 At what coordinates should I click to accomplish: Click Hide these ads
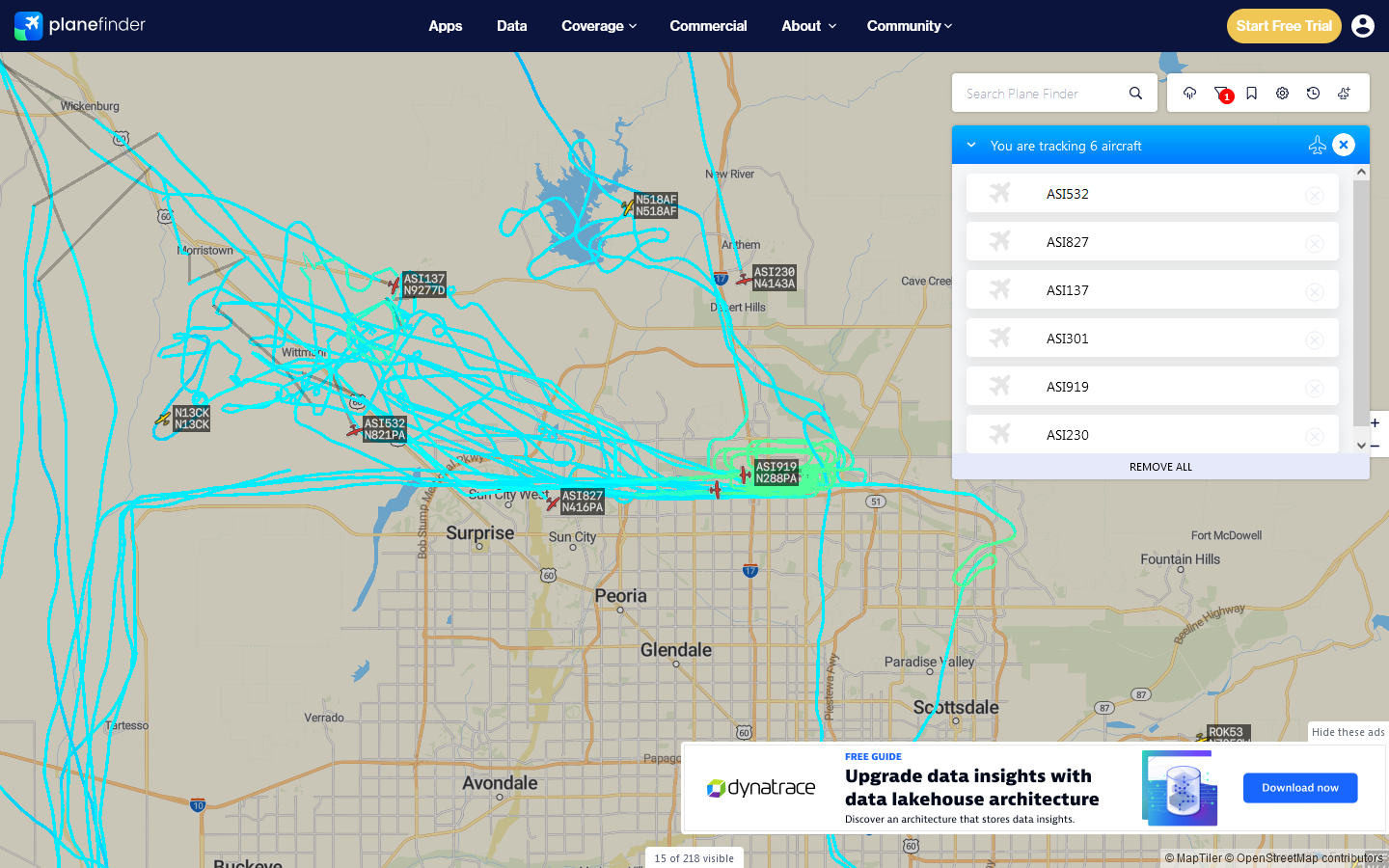[x=1348, y=732]
